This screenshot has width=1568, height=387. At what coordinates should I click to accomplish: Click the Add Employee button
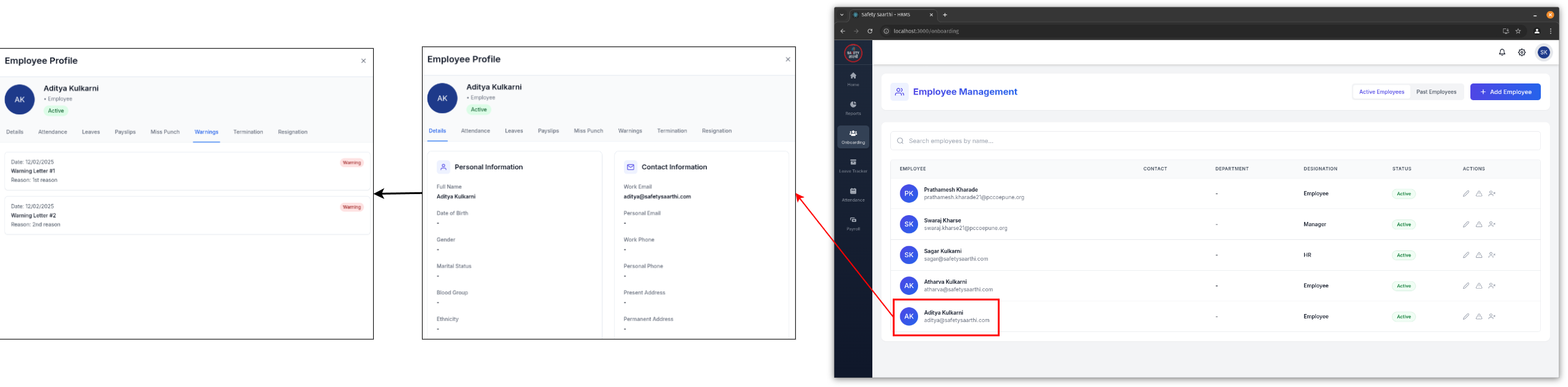tap(1505, 92)
